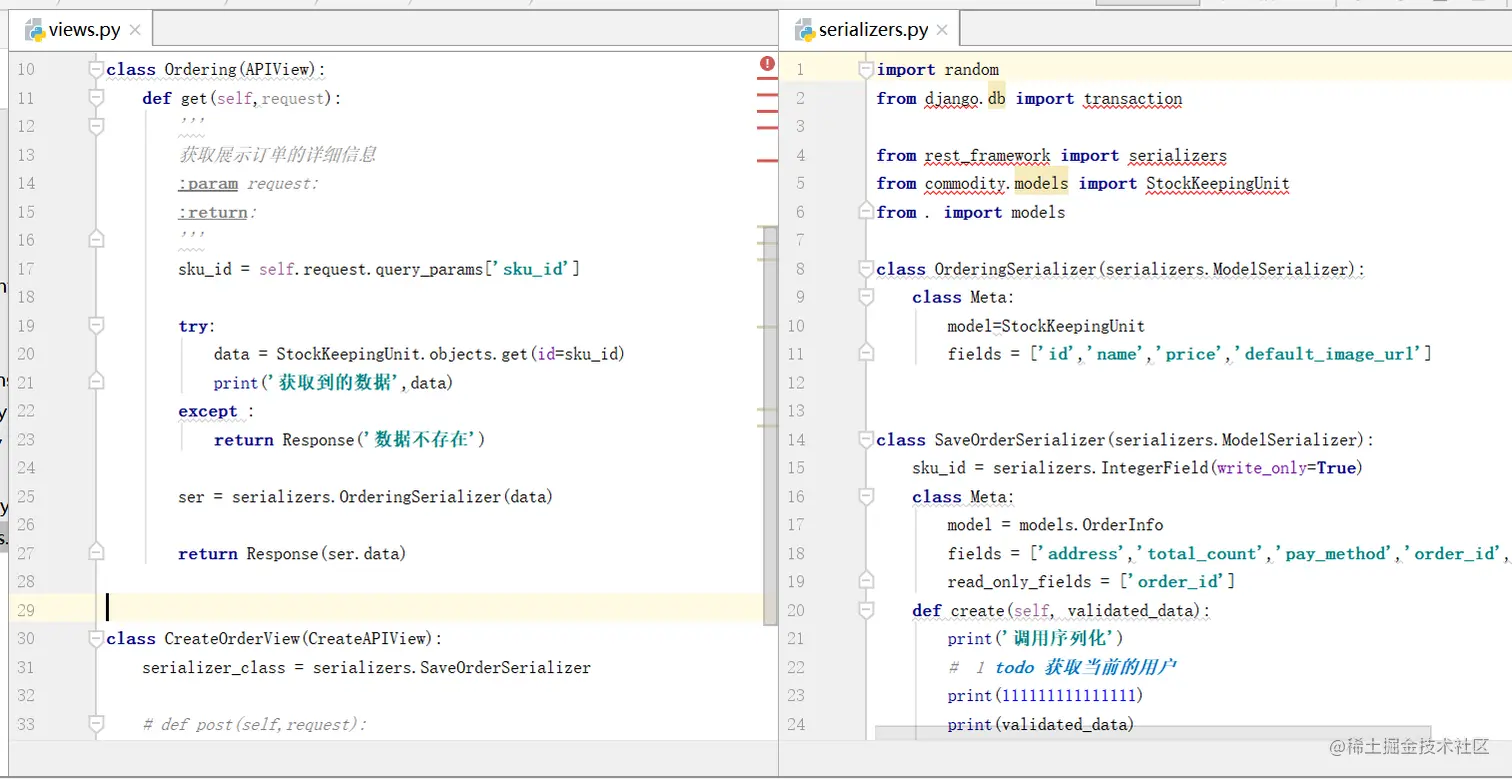The height and width of the screenshot is (779, 1512).
Task: Collapse the try block at line 19
Action: [x=96, y=325]
